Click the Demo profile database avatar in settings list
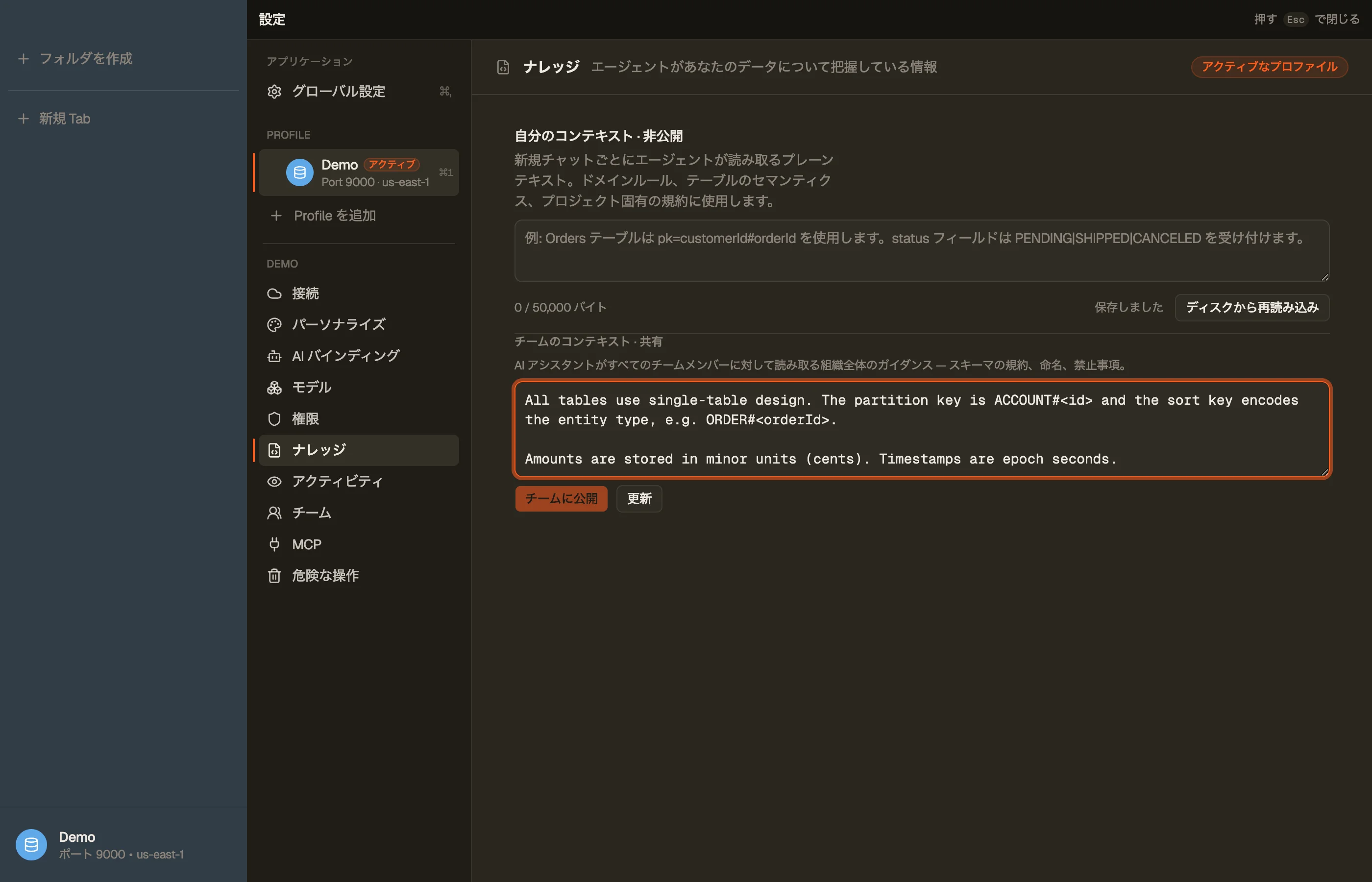Image resolution: width=1372 pixels, height=882 pixels. pos(299,172)
